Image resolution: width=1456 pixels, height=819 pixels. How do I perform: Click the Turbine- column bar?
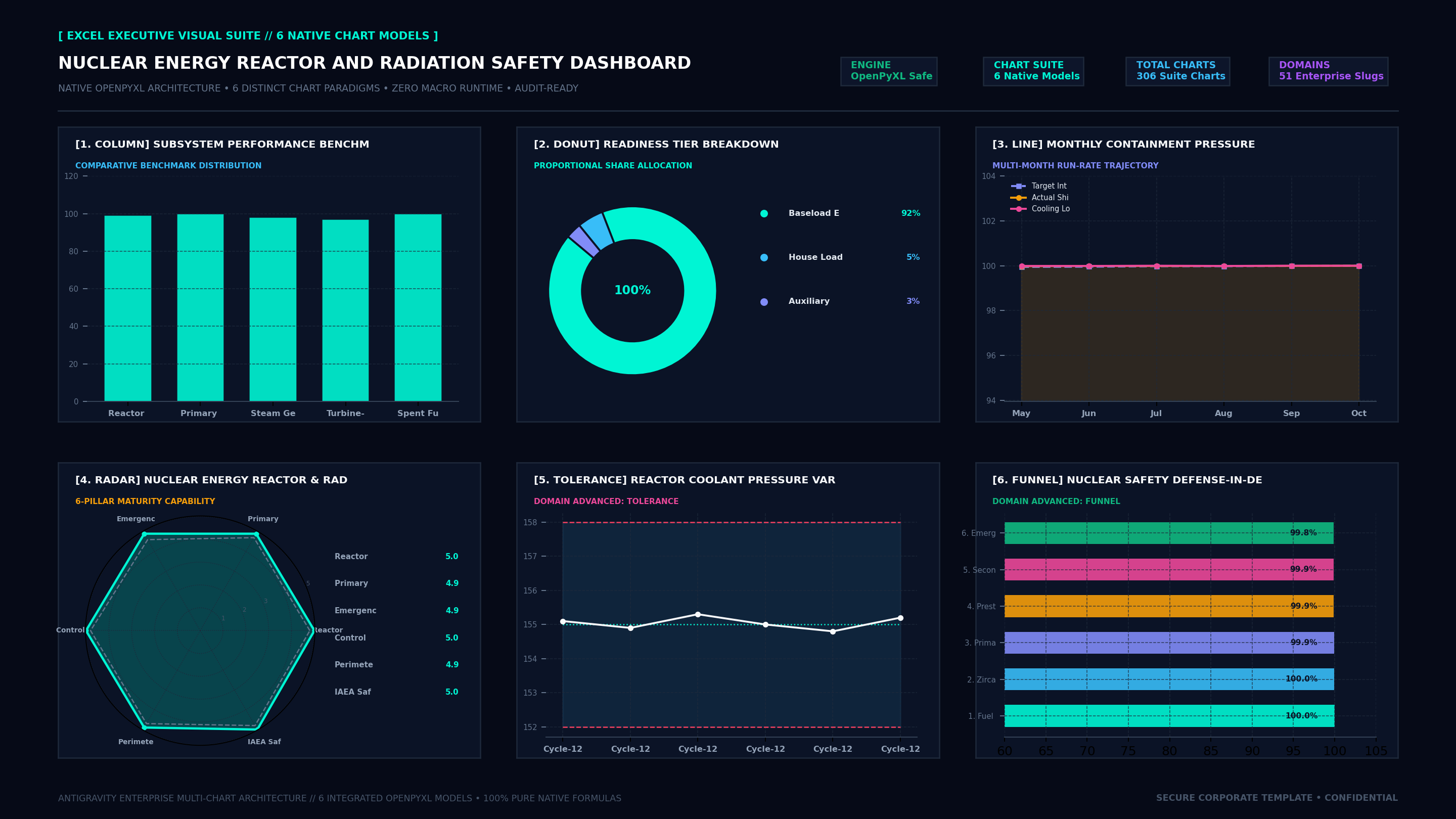click(x=345, y=310)
